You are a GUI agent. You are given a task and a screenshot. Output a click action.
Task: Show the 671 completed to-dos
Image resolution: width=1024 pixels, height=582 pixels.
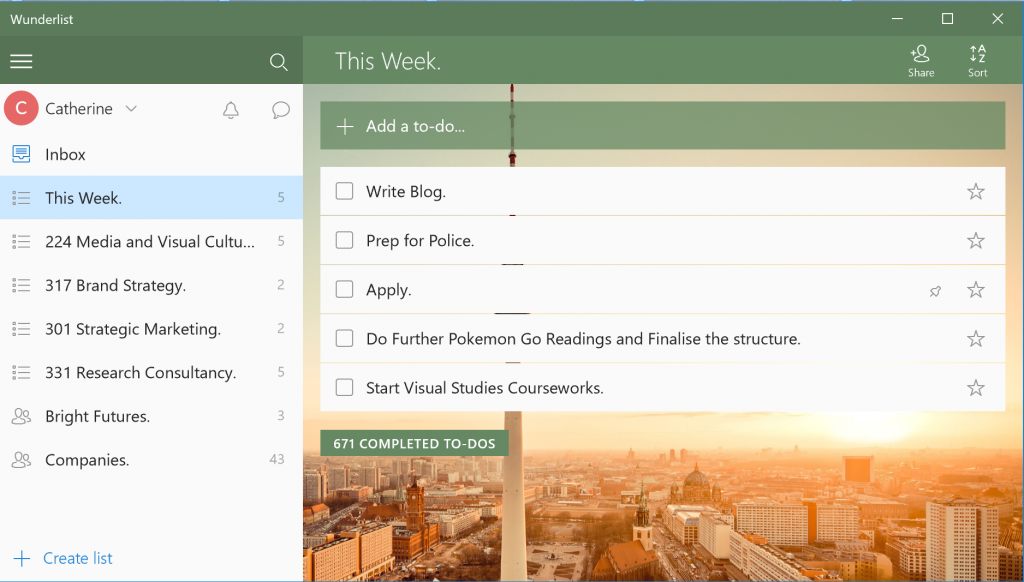coord(414,443)
